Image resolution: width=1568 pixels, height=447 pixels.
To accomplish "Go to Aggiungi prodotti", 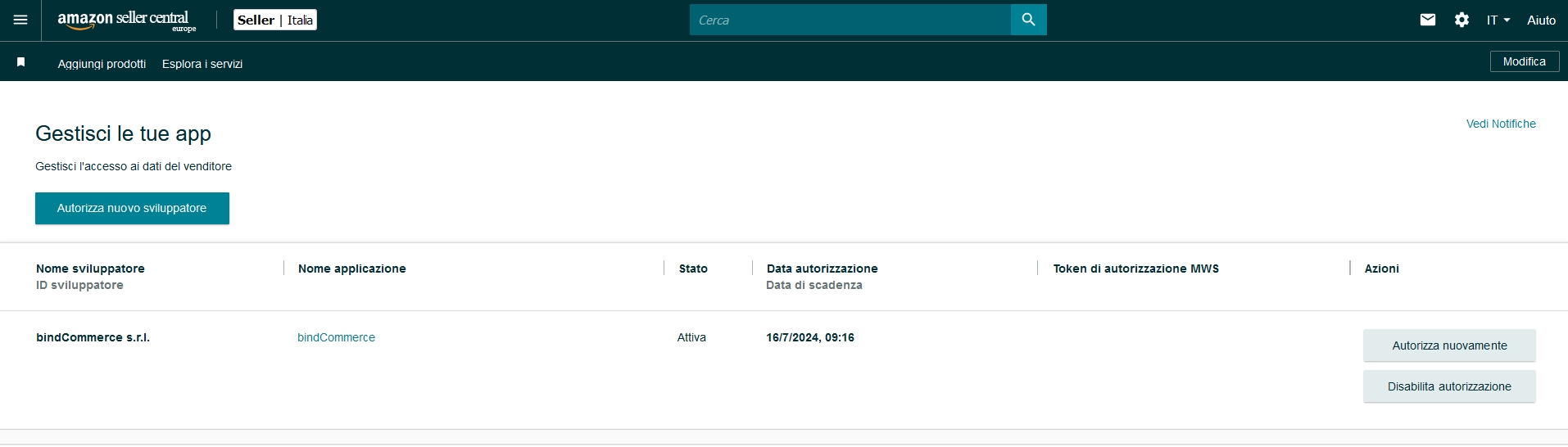I will 102,64.
